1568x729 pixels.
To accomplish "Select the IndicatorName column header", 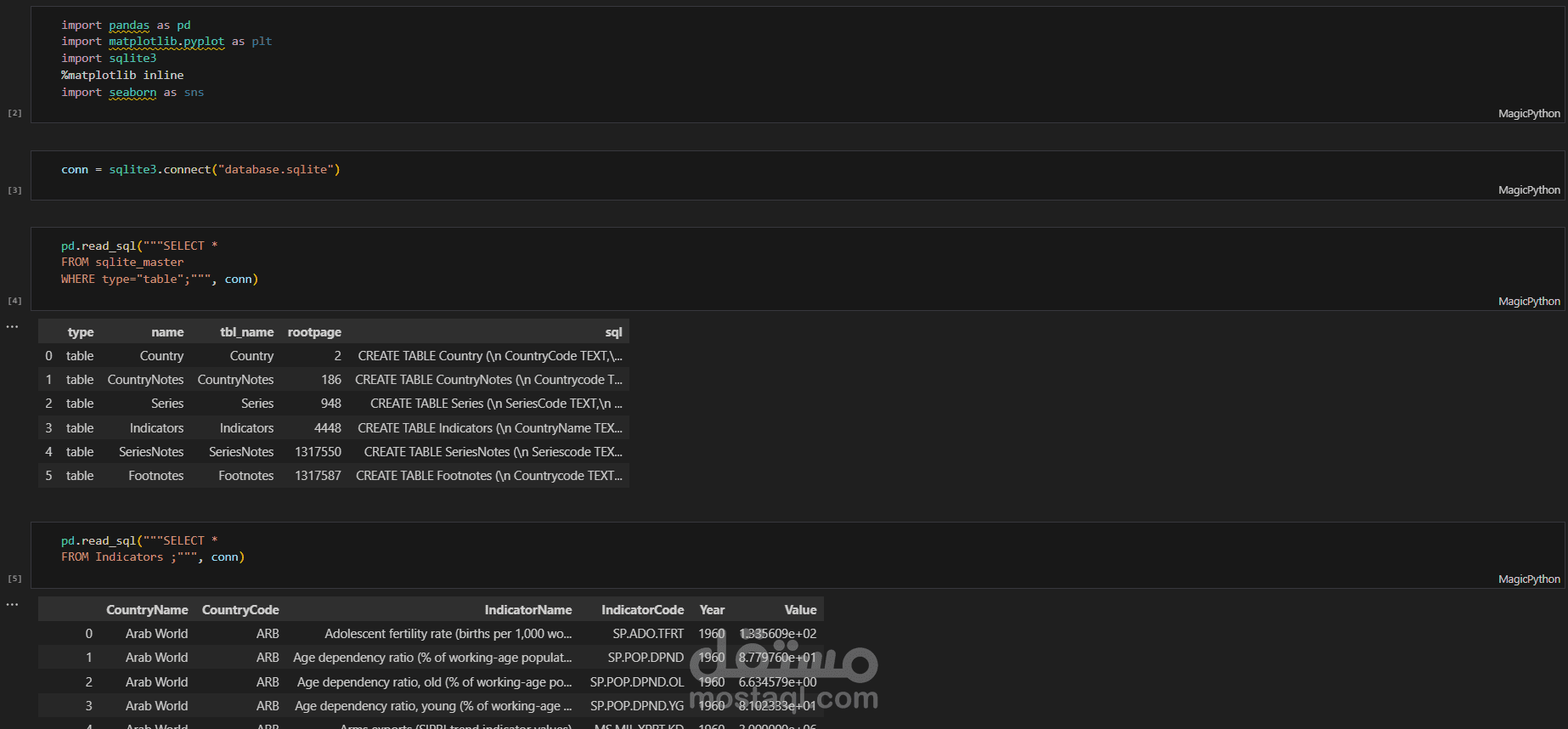I will coord(528,610).
